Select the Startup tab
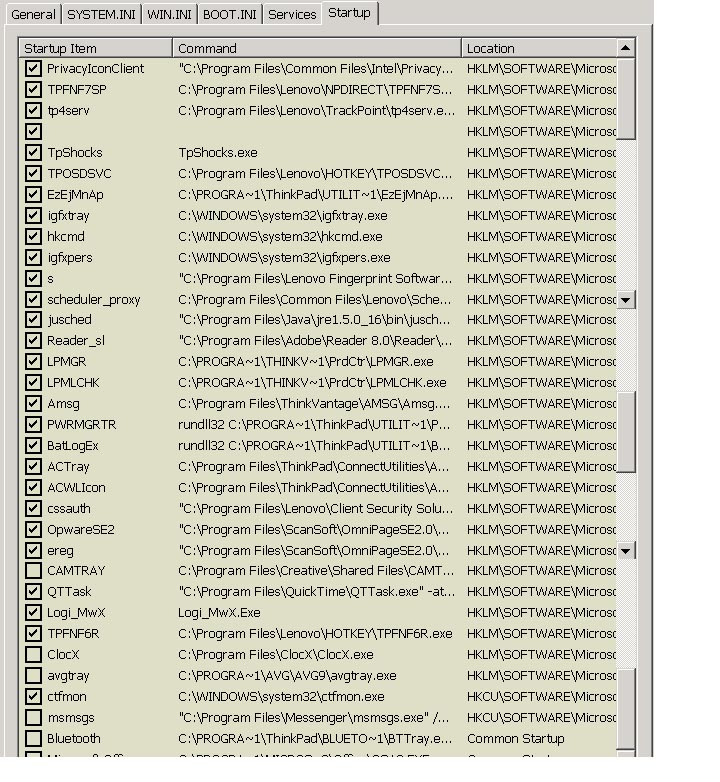 [349, 12]
